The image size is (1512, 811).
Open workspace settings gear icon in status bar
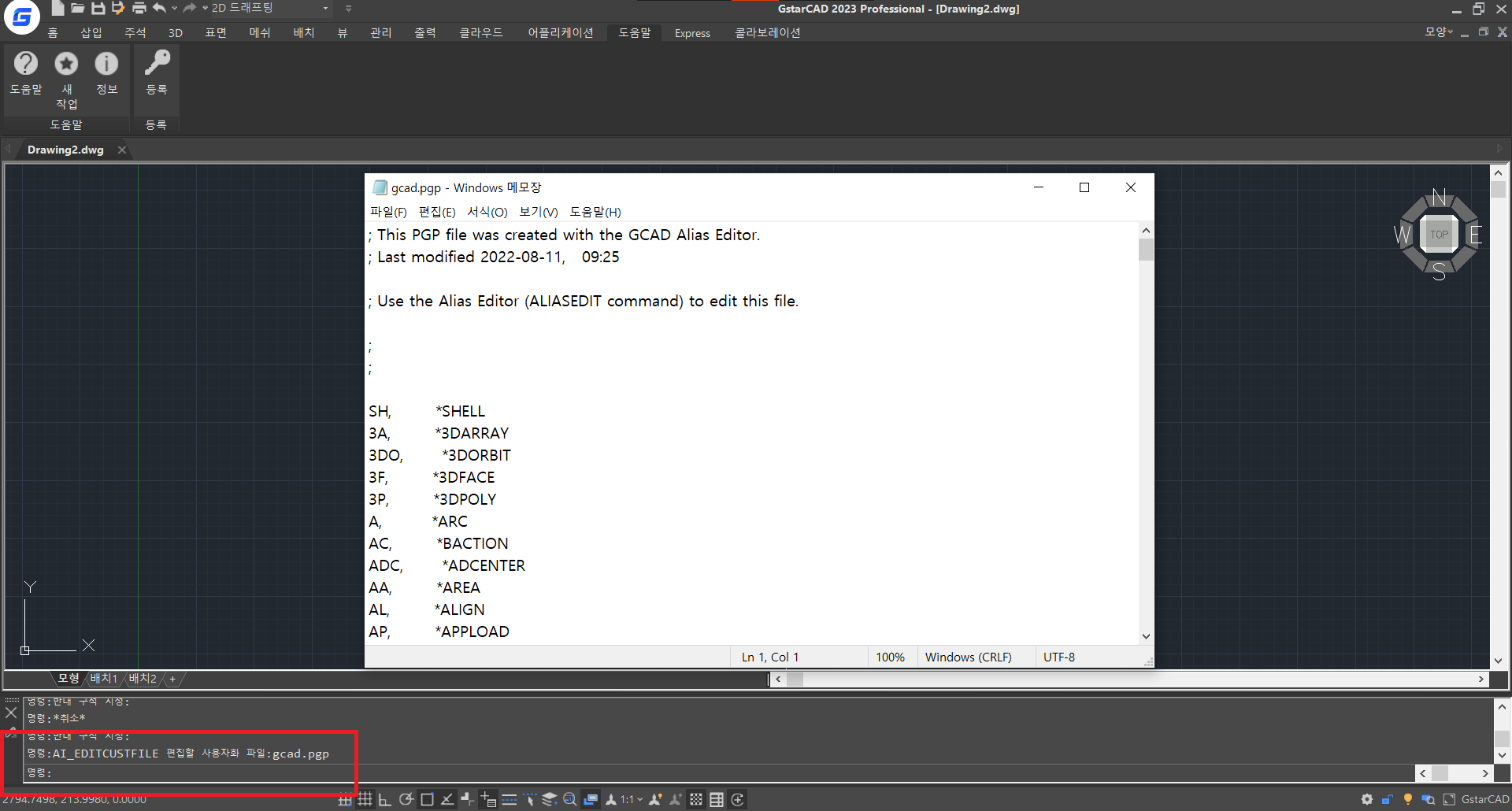click(x=1367, y=800)
